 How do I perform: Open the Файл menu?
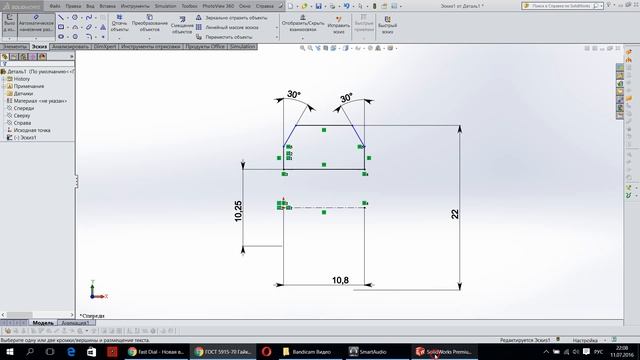click(55, 6)
